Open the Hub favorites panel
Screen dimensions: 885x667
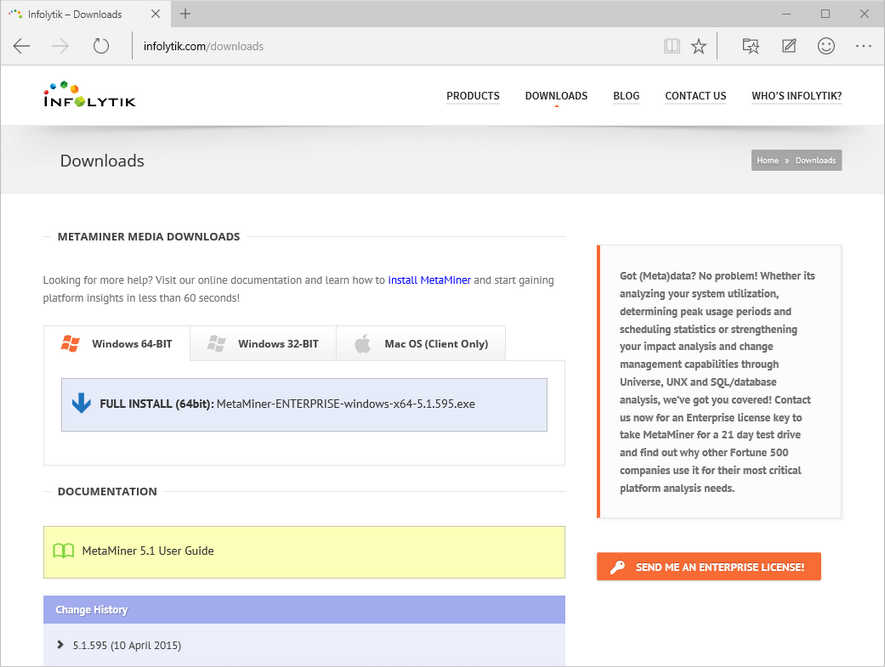751,46
